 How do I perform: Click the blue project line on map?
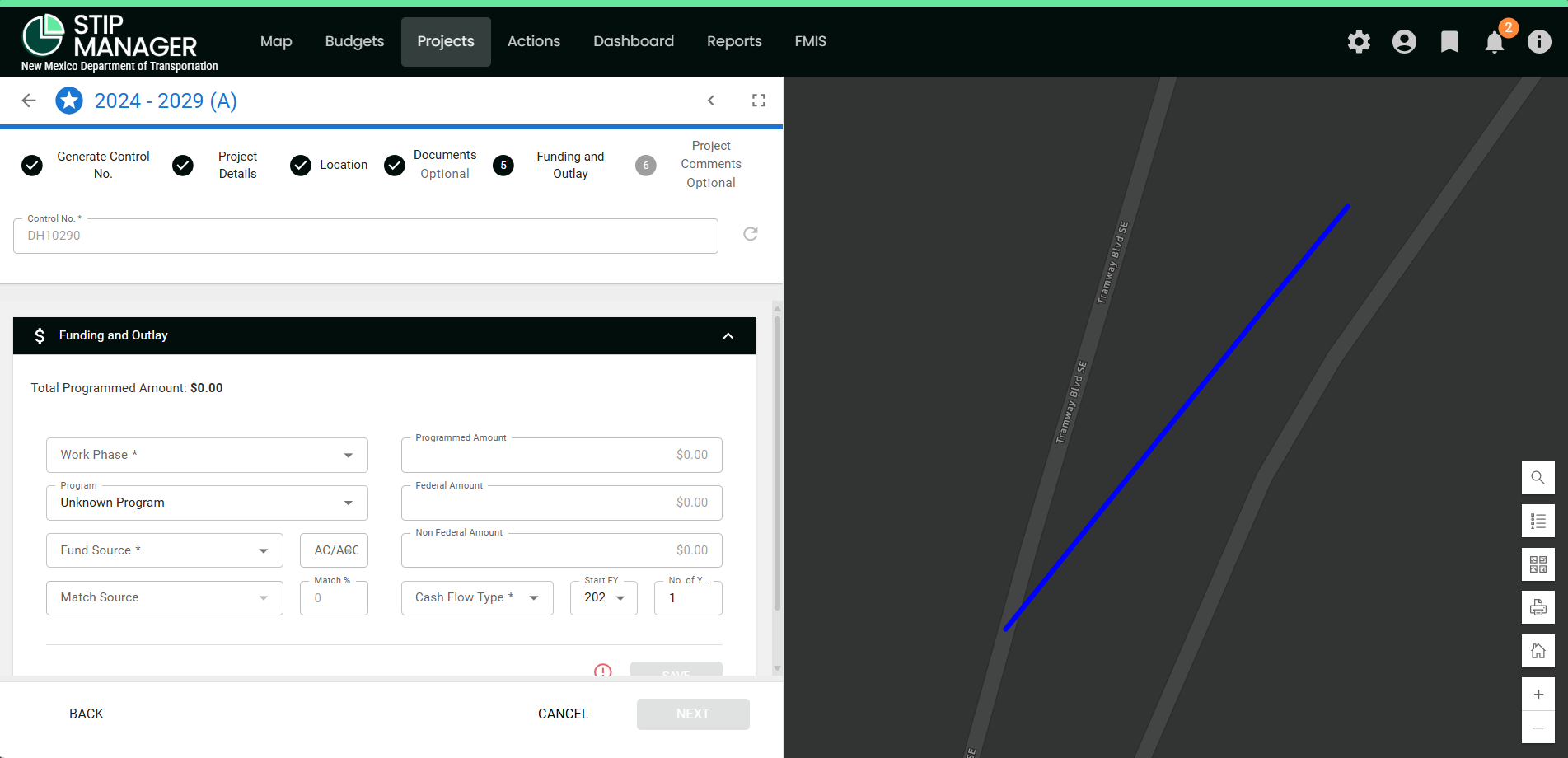point(1177,418)
